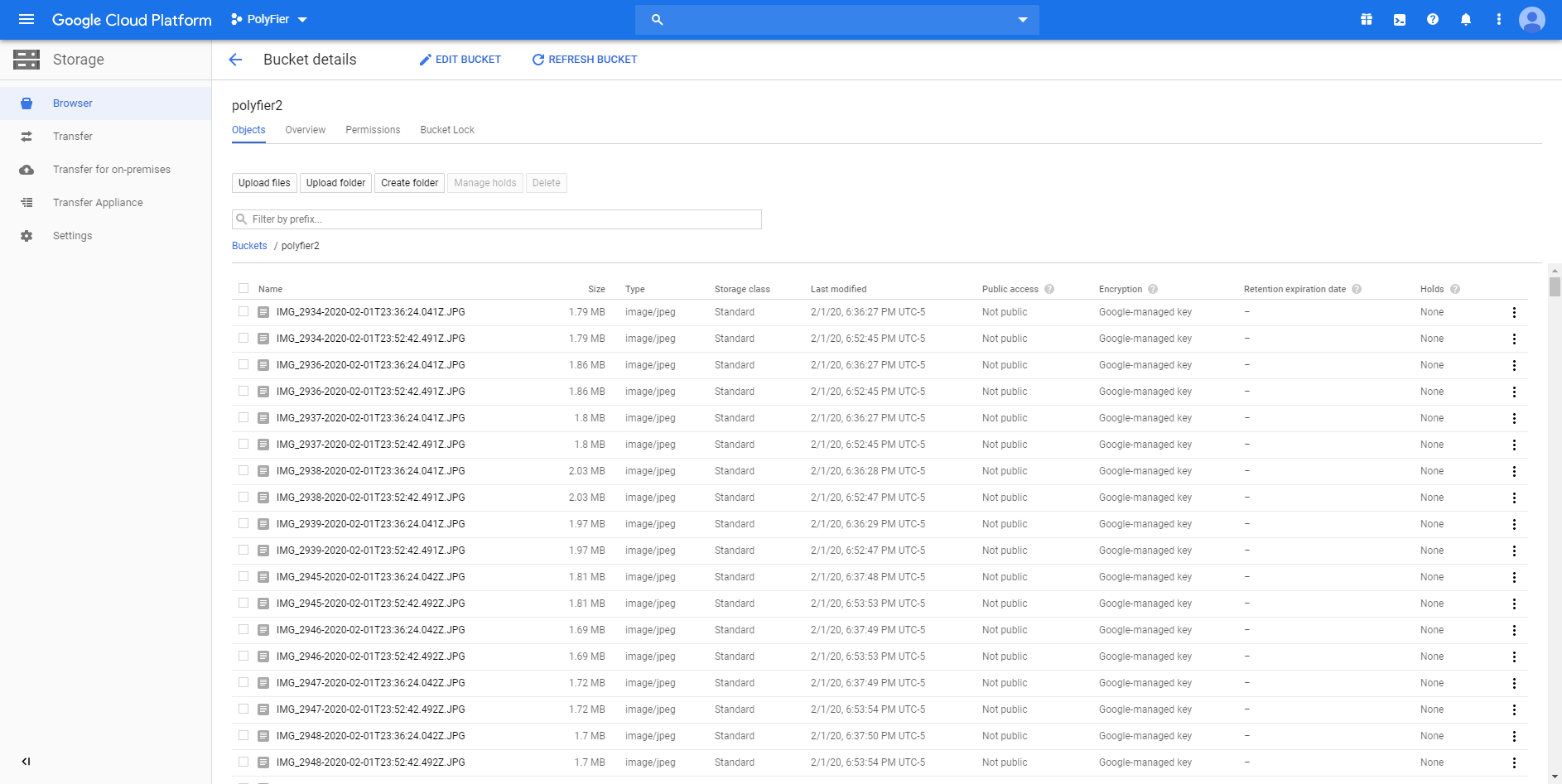The height and width of the screenshot is (784, 1562).
Task: Open file IMG_2948-2020-02-01T23:36:24.042Z.JPG
Action: [370, 736]
